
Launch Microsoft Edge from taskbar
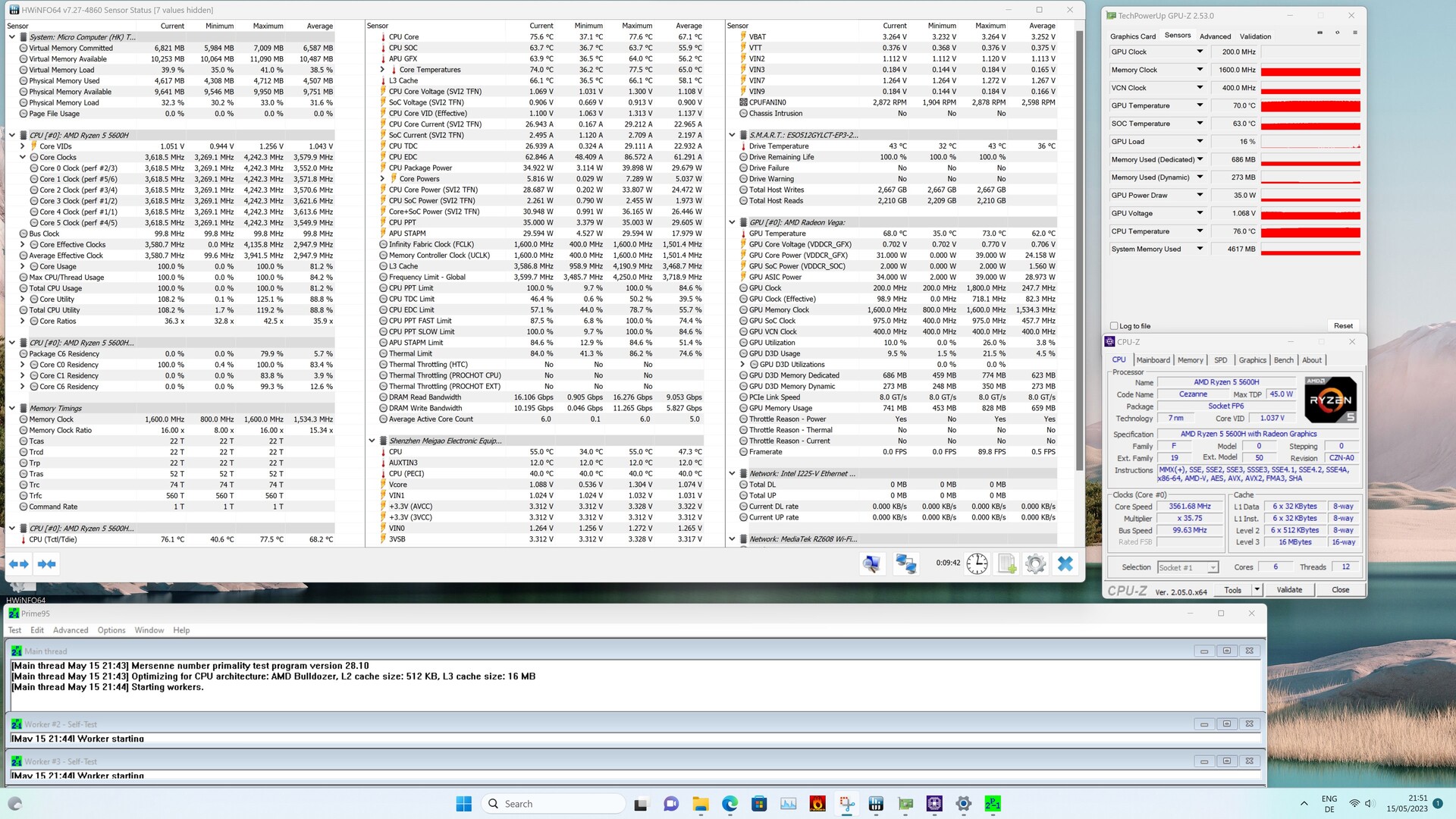(x=730, y=804)
